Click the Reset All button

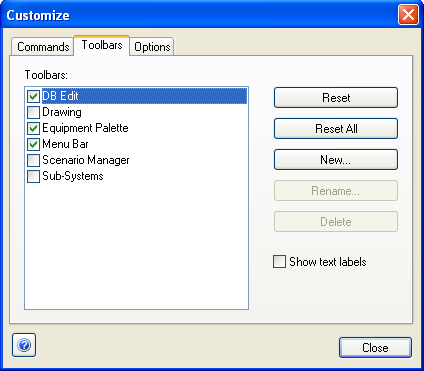(336, 129)
